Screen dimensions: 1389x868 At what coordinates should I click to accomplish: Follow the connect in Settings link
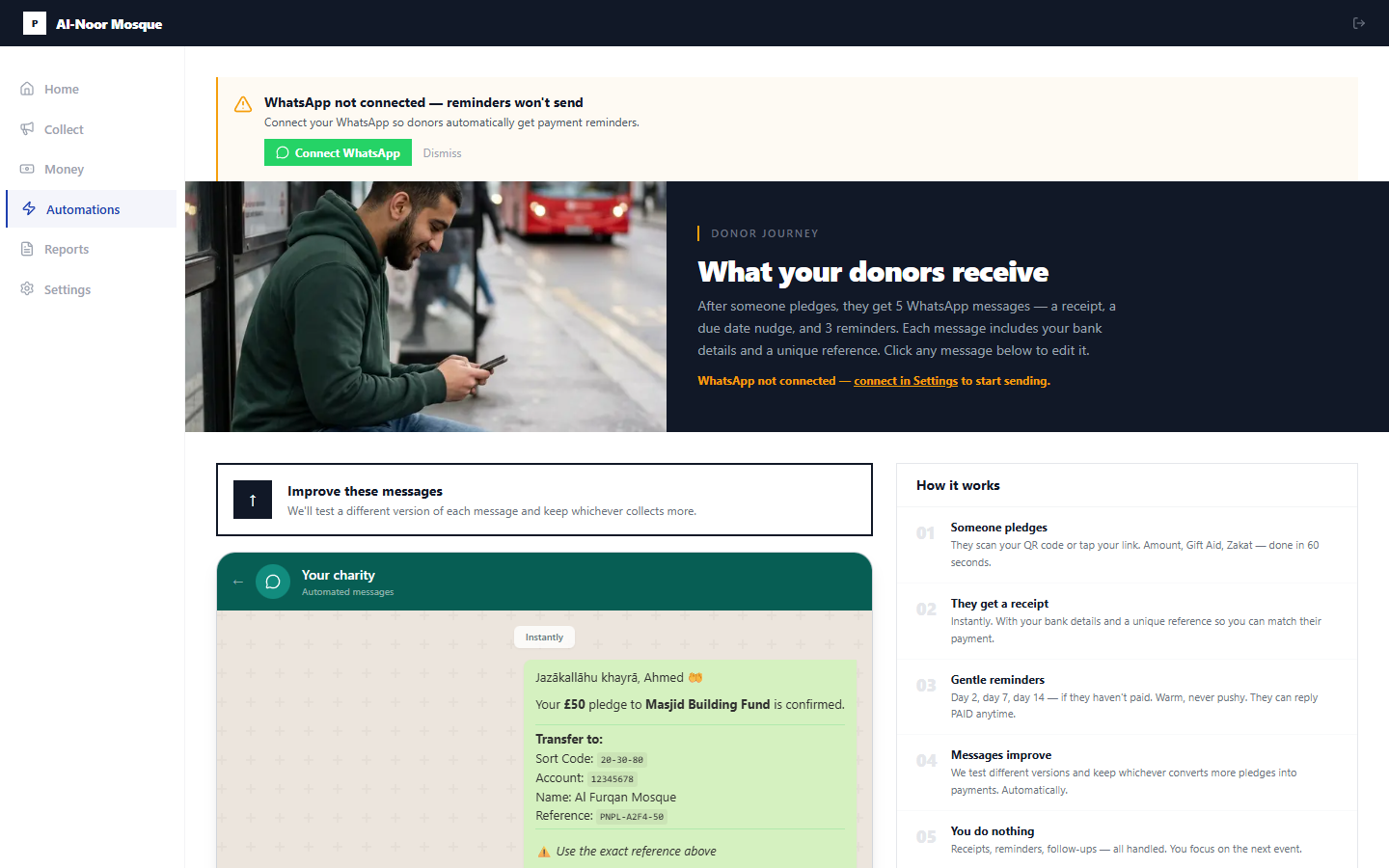pyautogui.click(x=905, y=381)
